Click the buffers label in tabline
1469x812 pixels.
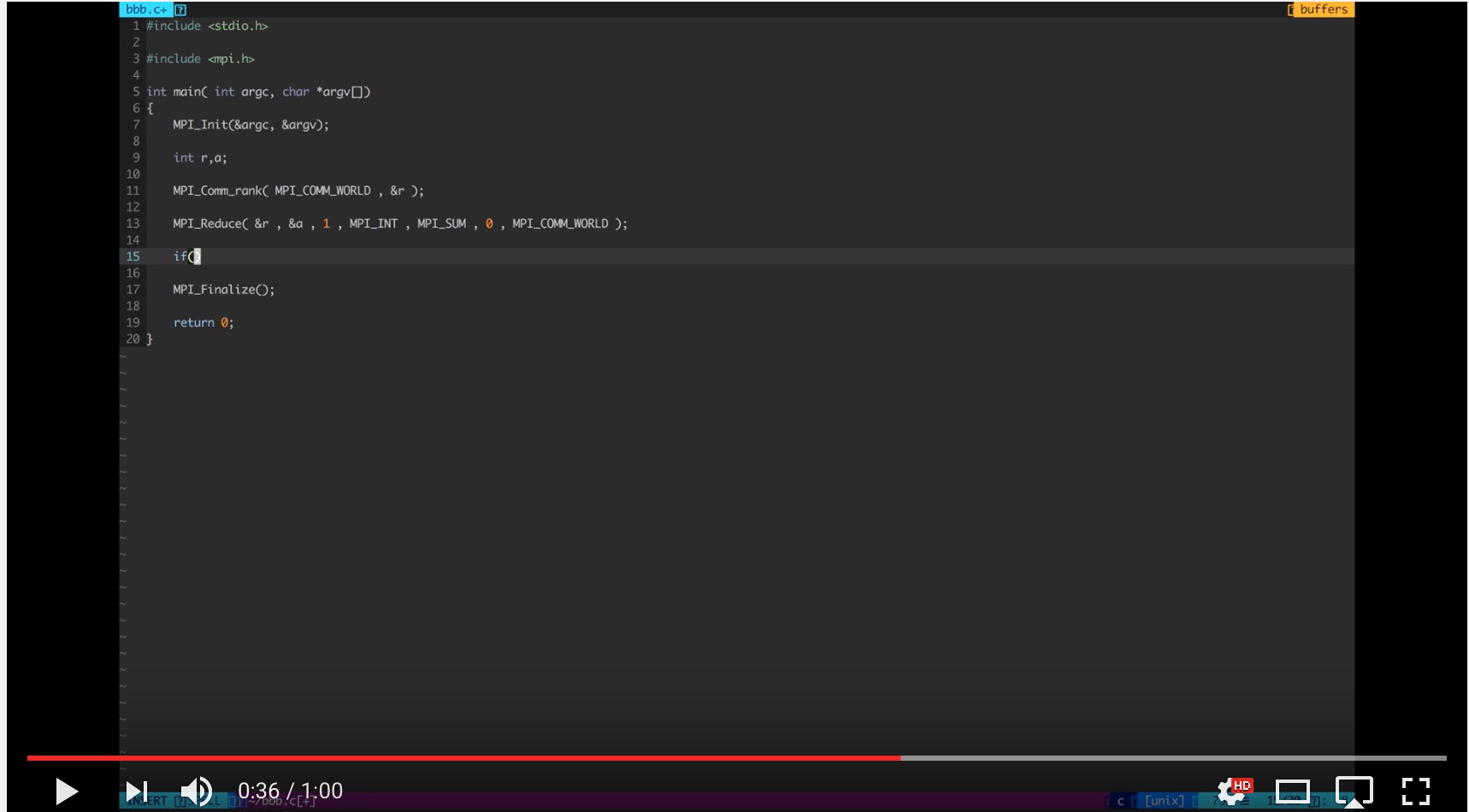coord(1324,9)
